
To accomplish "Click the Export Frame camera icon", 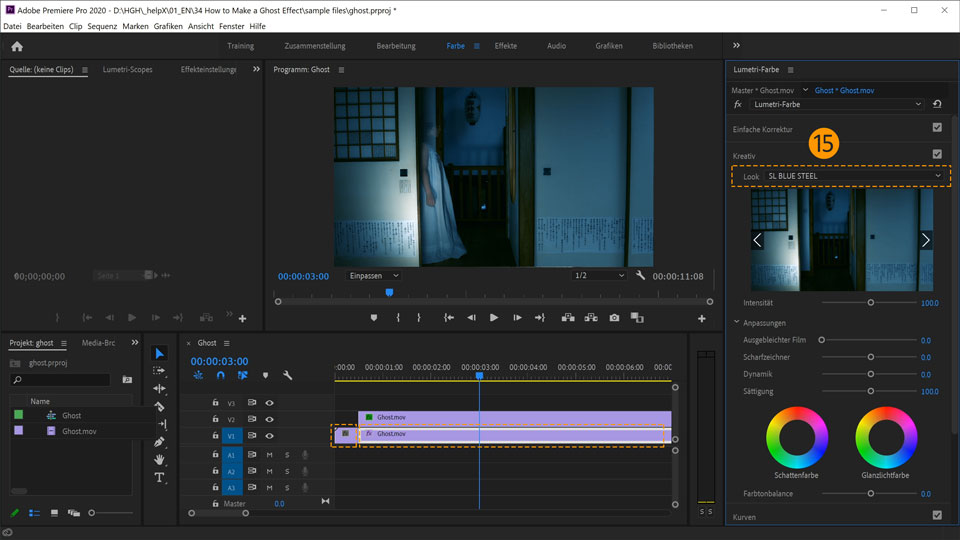I will point(614,318).
